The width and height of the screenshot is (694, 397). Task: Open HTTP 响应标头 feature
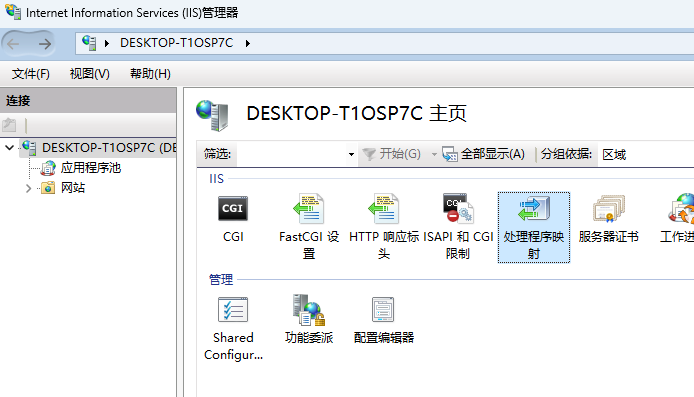click(x=383, y=227)
